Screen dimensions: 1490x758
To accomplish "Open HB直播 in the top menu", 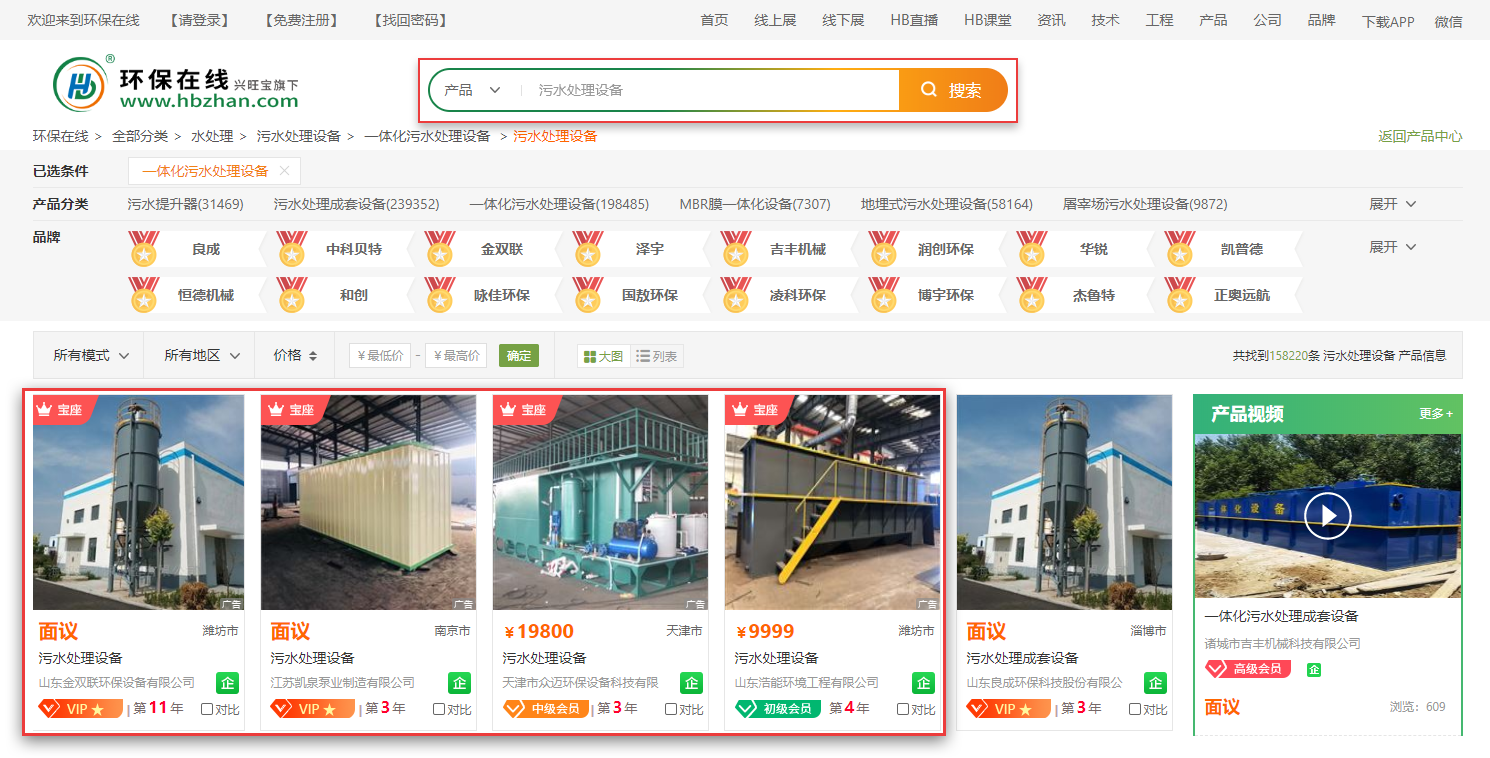I will tap(914, 20).
